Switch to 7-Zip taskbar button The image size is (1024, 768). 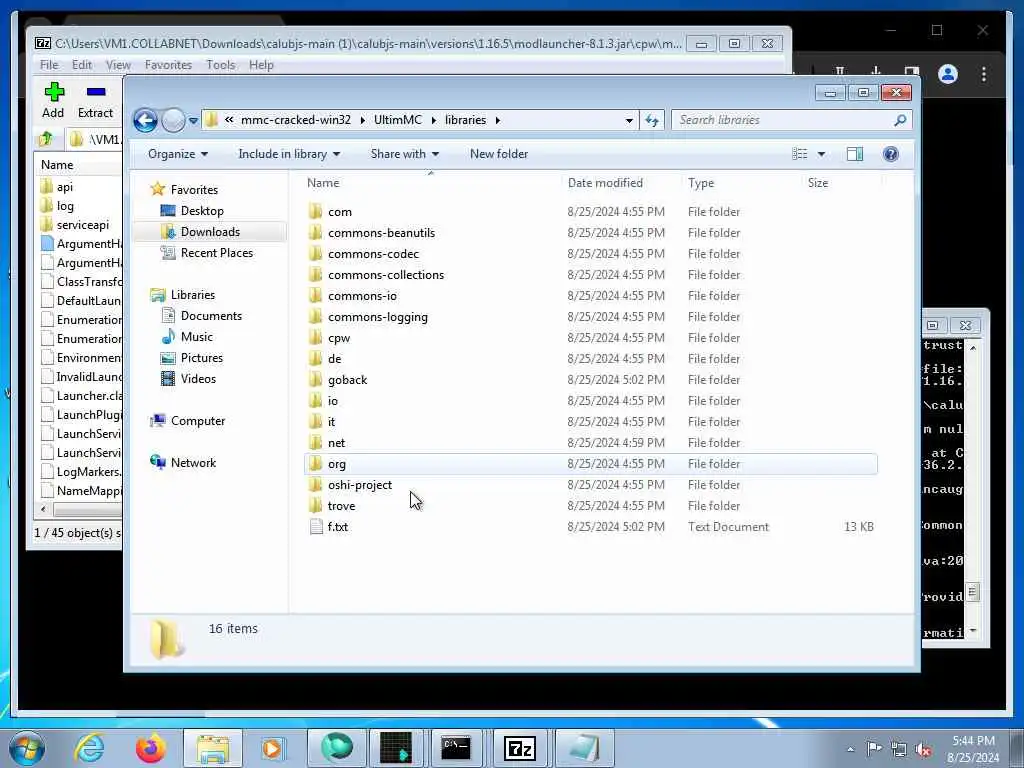pos(520,748)
